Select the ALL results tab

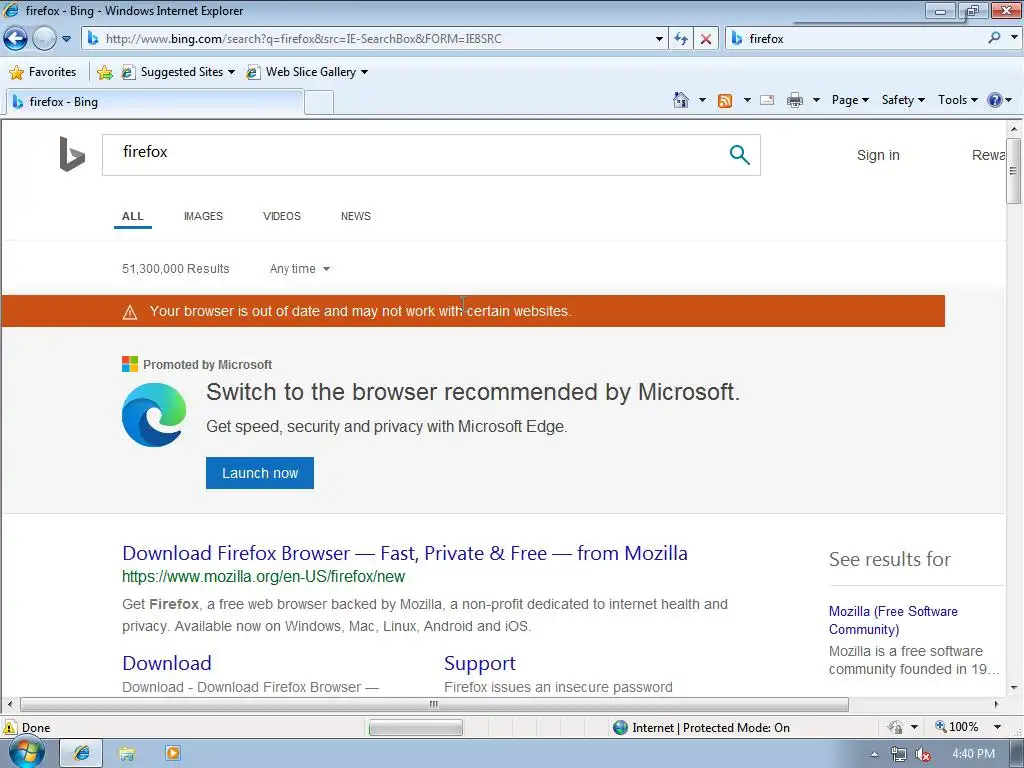[x=133, y=216]
